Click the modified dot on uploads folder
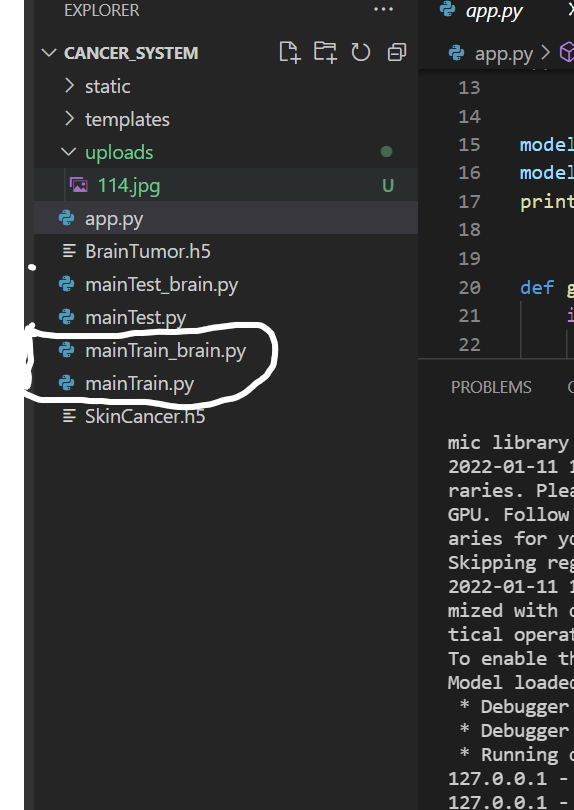The height and width of the screenshot is (810, 574). tap(386, 152)
